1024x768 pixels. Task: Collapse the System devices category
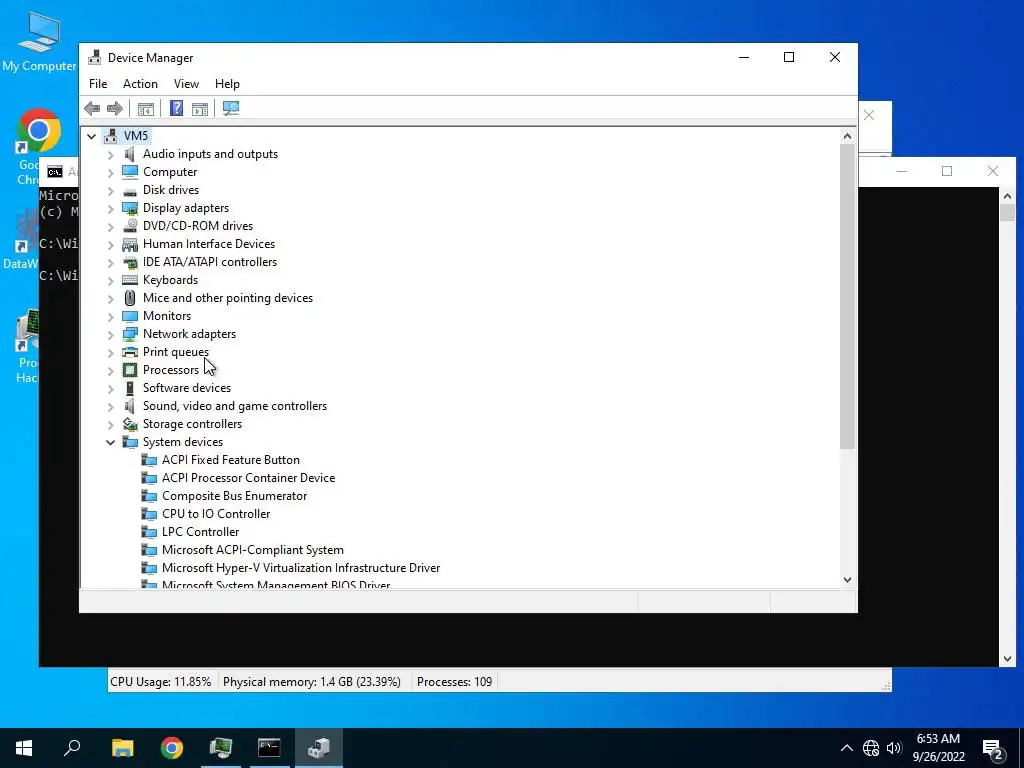(x=110, y=442)
